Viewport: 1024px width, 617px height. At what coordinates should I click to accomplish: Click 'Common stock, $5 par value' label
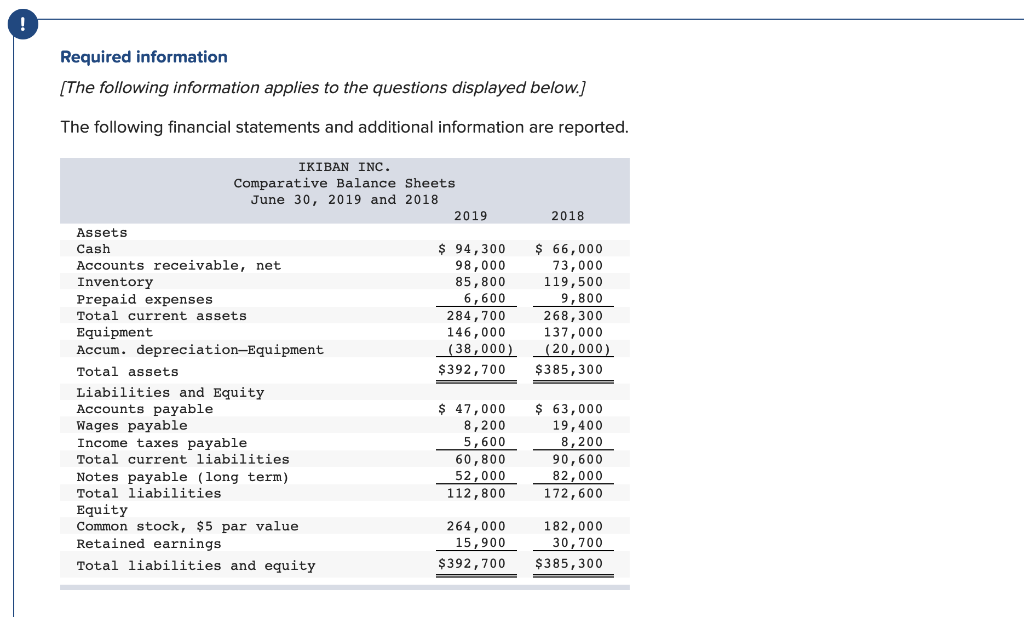[187, 527]
